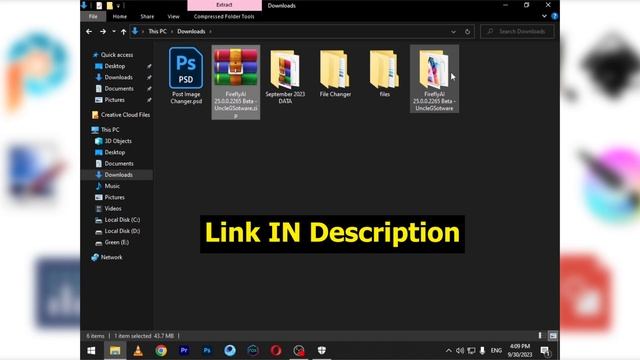The height and width of the screenshot is (360, 640).
Task: Switch to the Share ribbon tab
Action: (147, 16)
